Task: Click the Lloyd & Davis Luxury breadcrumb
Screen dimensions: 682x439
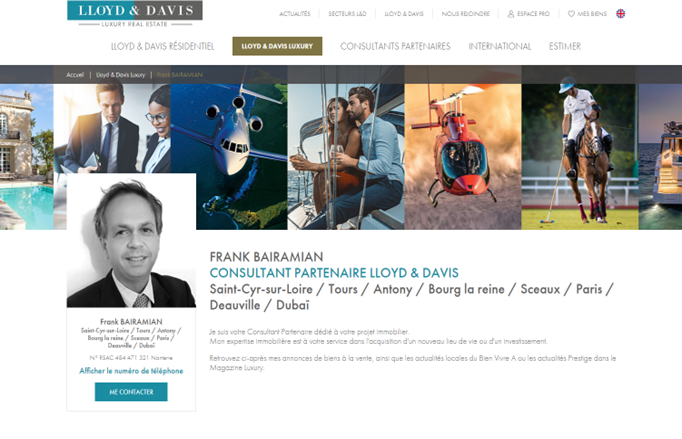Action: coord(120,75)
